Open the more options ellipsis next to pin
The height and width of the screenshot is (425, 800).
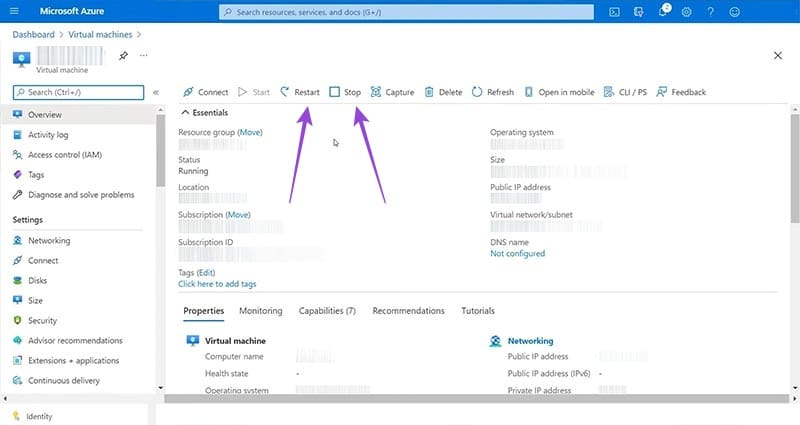143,55
